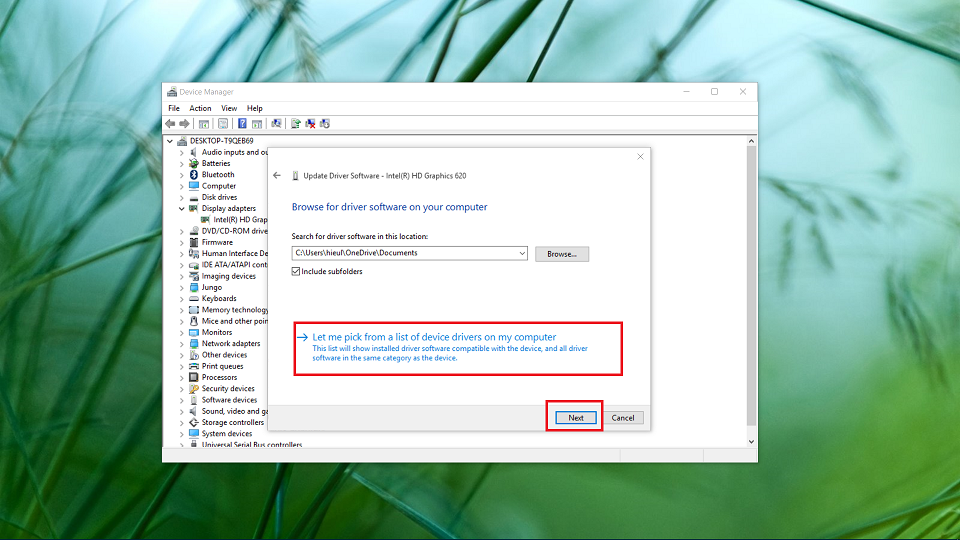Open the driver location path dropdown
960x540 pixels.
coord(522,254)
